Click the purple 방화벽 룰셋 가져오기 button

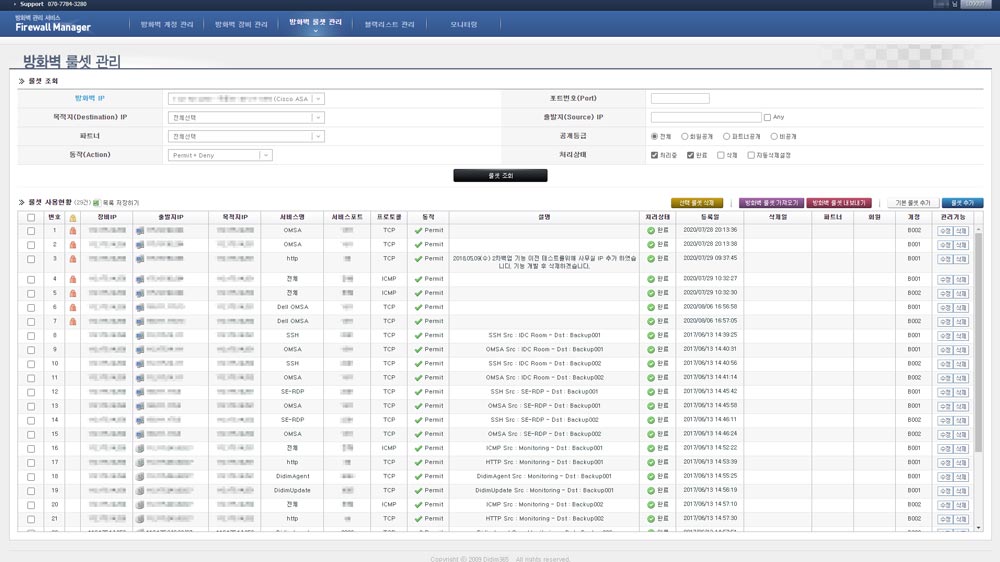click(771, 203)
